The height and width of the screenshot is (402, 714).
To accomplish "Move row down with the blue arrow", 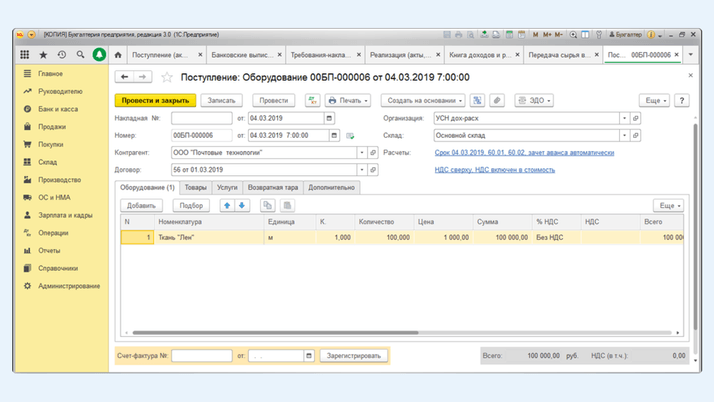I will [242, 206].
